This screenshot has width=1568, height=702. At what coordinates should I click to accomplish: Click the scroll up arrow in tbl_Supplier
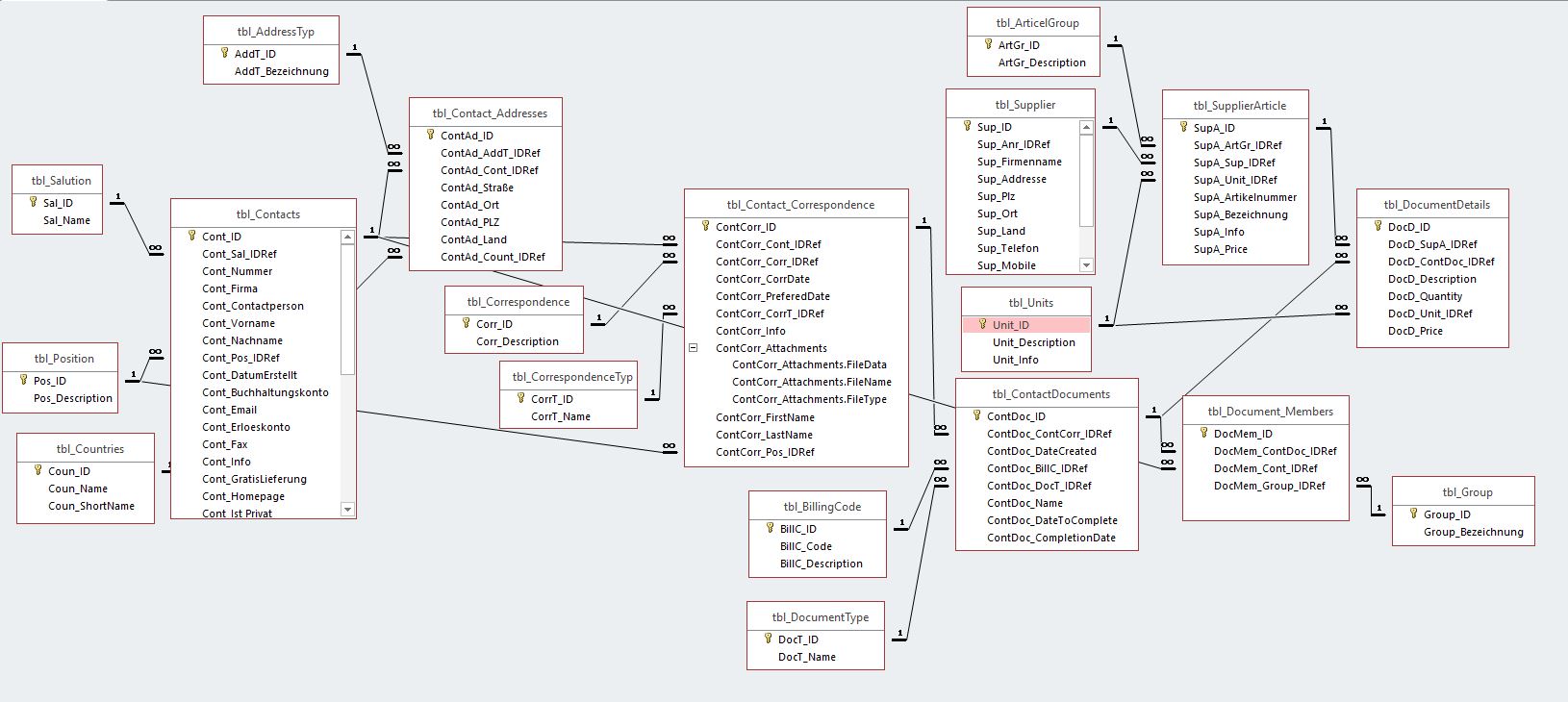coord(1086,127)
